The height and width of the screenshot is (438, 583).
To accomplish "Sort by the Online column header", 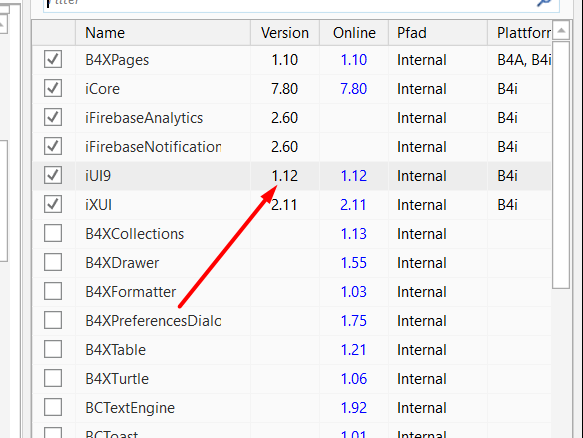I will pos(354,33).
